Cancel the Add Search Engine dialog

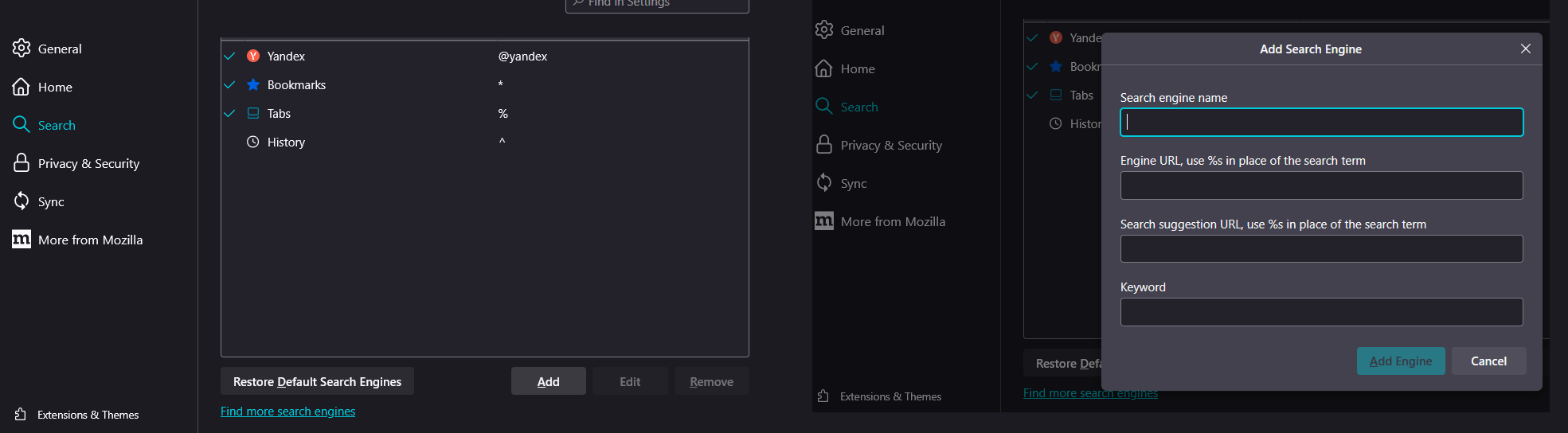click(1488, 361)
